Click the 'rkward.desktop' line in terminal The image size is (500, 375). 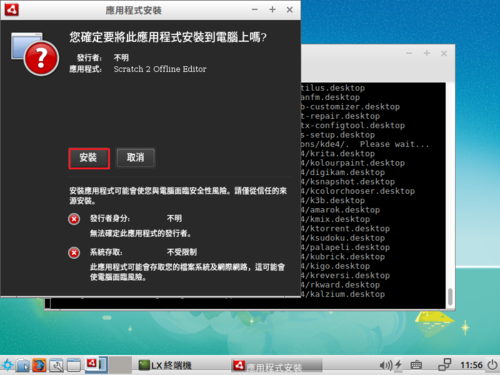tap(341, 285)
